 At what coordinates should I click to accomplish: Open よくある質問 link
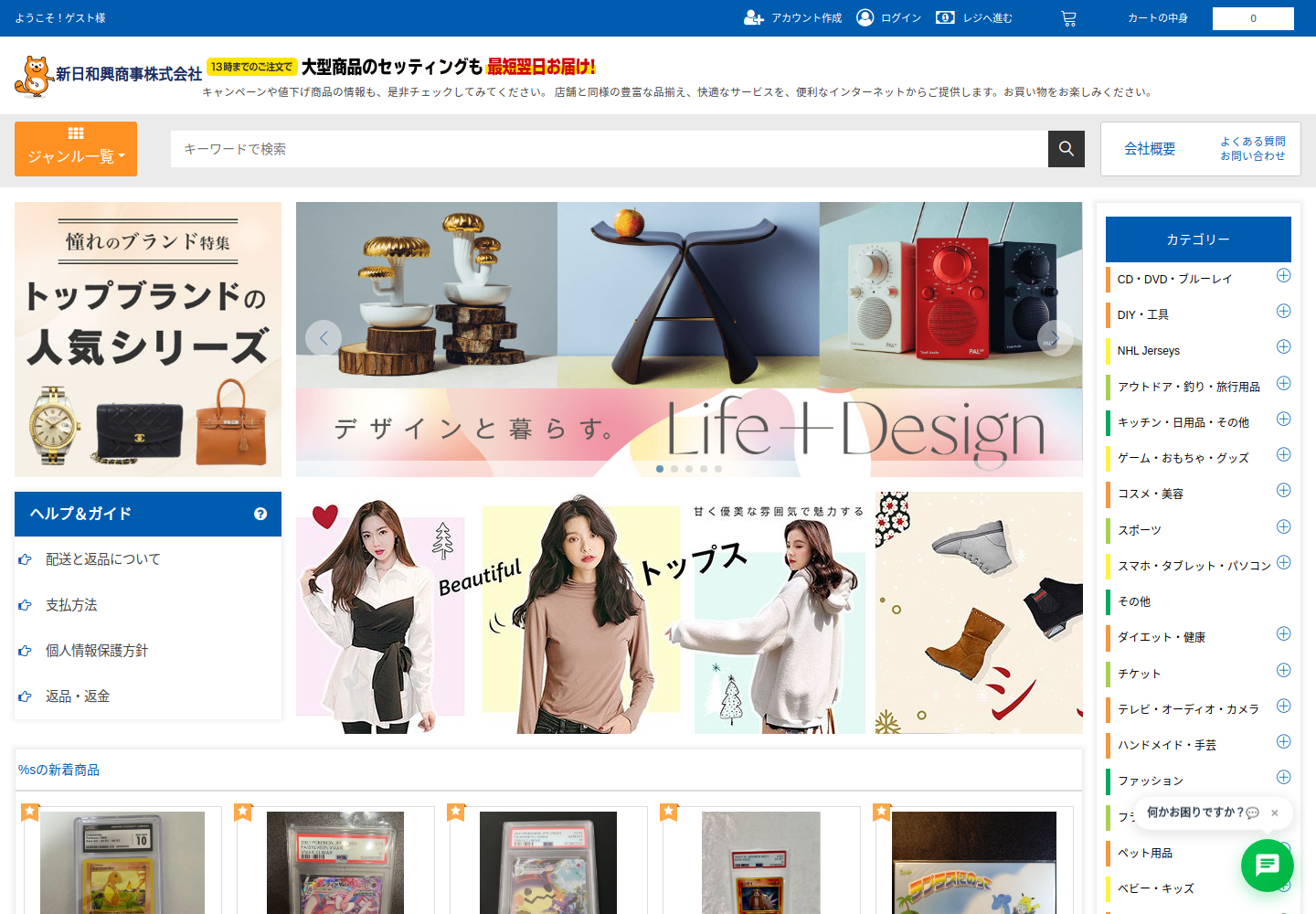1253,142
